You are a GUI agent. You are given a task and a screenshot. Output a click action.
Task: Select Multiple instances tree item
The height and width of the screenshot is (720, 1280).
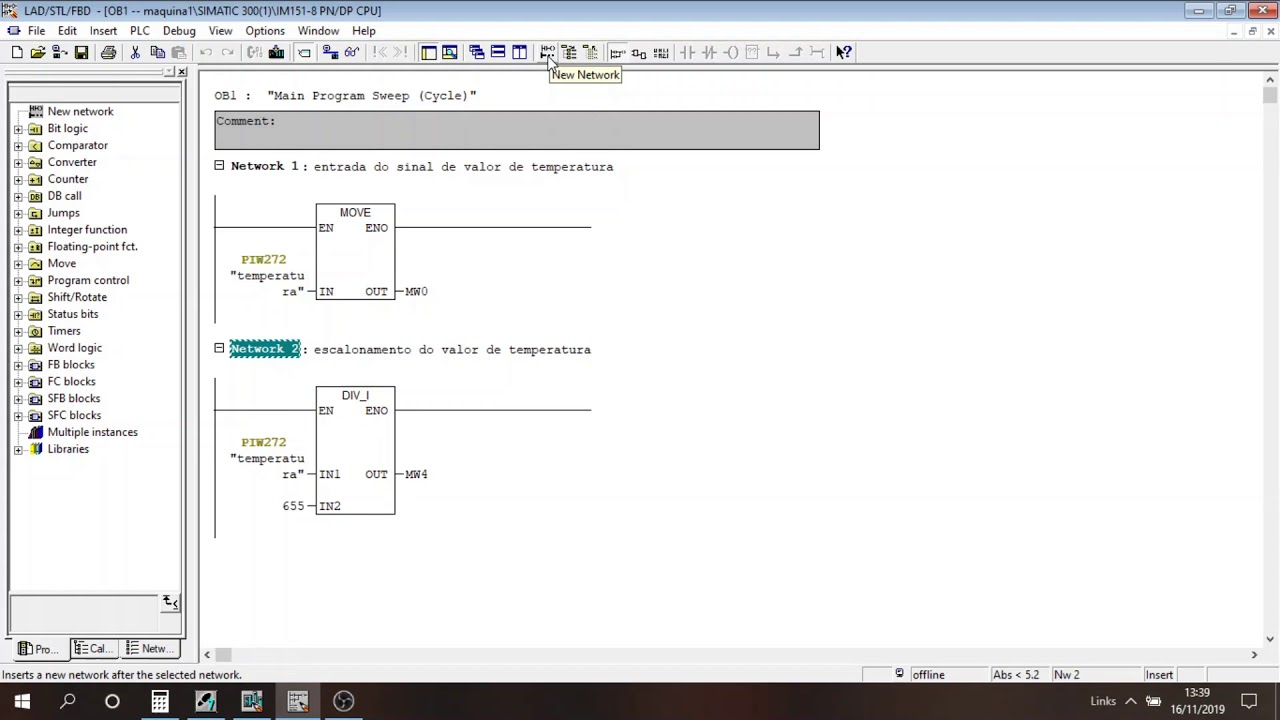(x=92, y=432)
